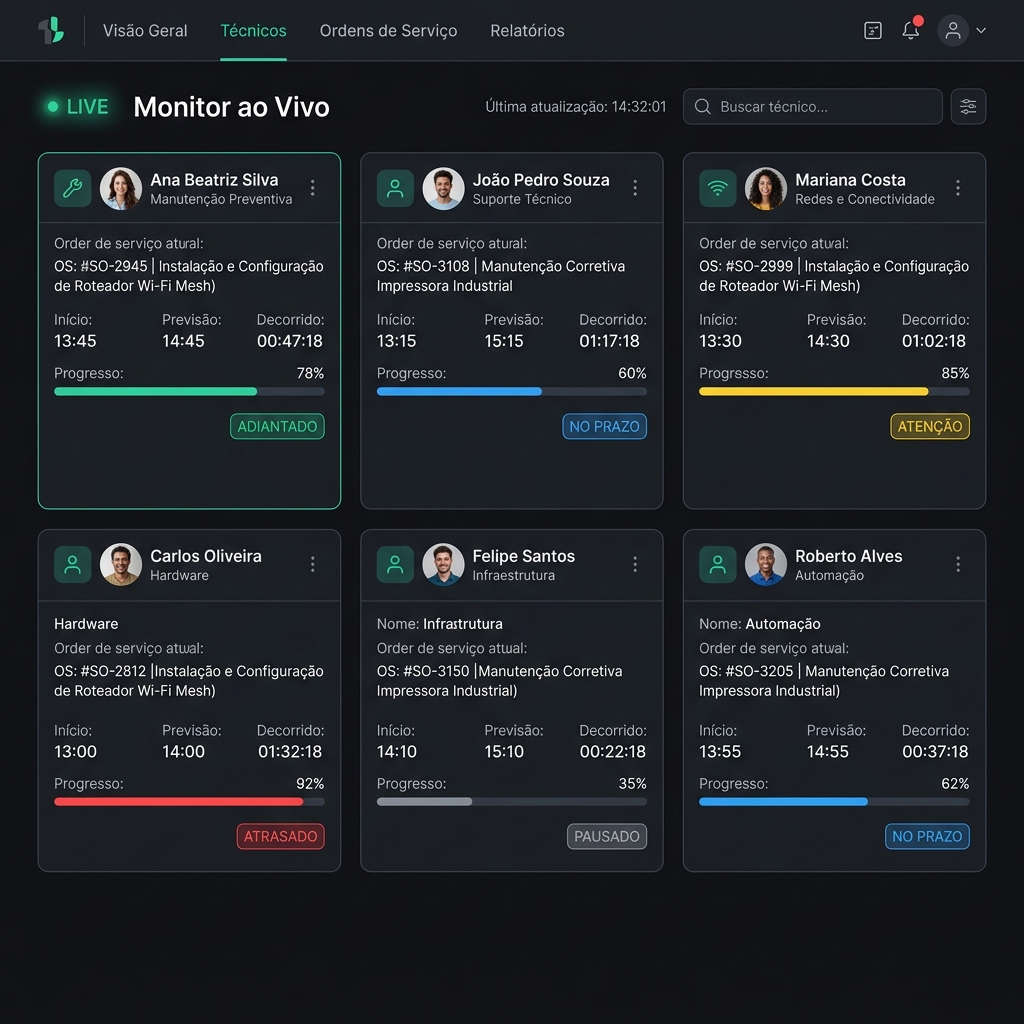Click the wrench icon on Ana Beatriz card
The height and width of the screenshot is (1024, 1024).
coord(72,188)
